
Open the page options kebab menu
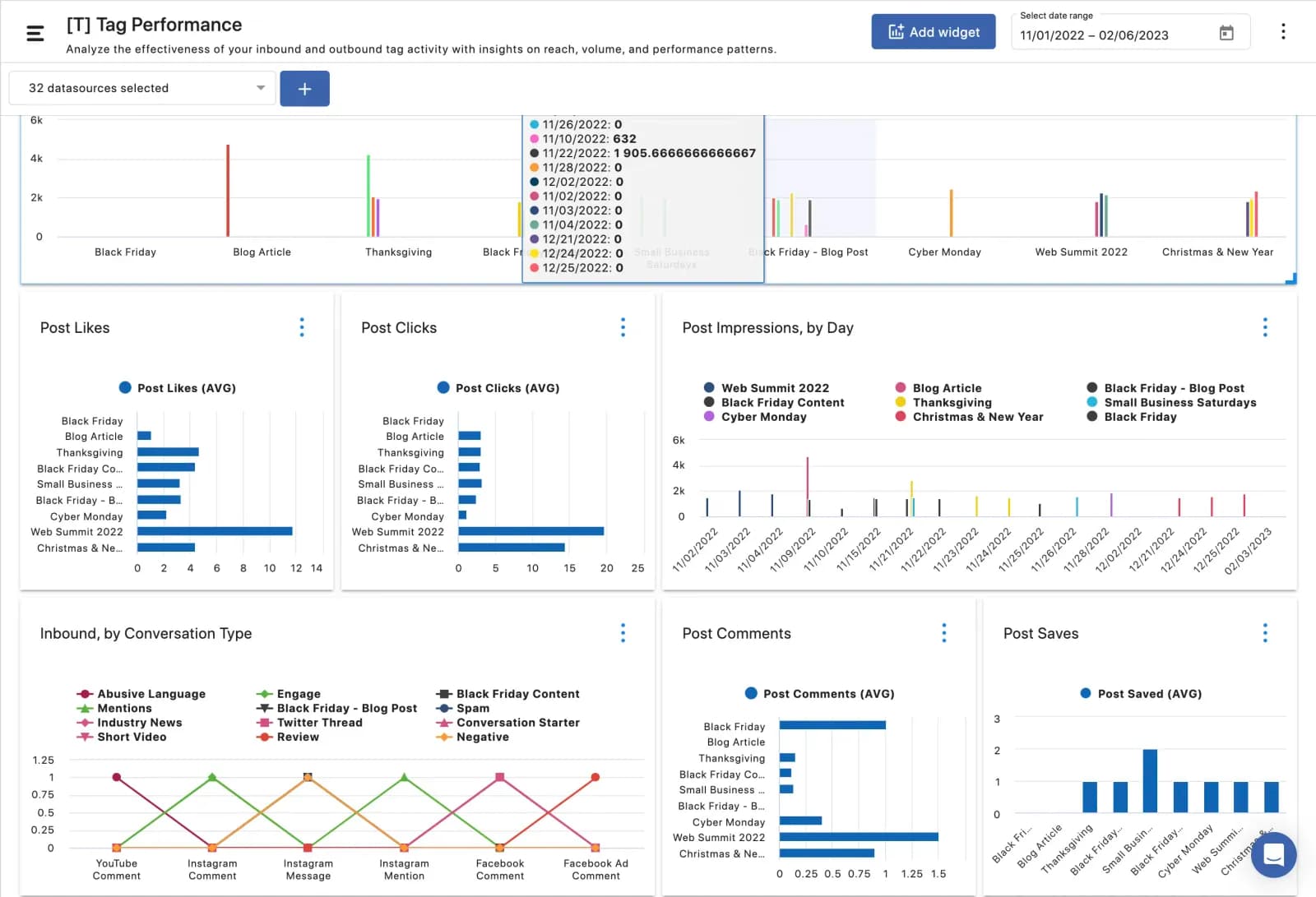[1282, 32]
